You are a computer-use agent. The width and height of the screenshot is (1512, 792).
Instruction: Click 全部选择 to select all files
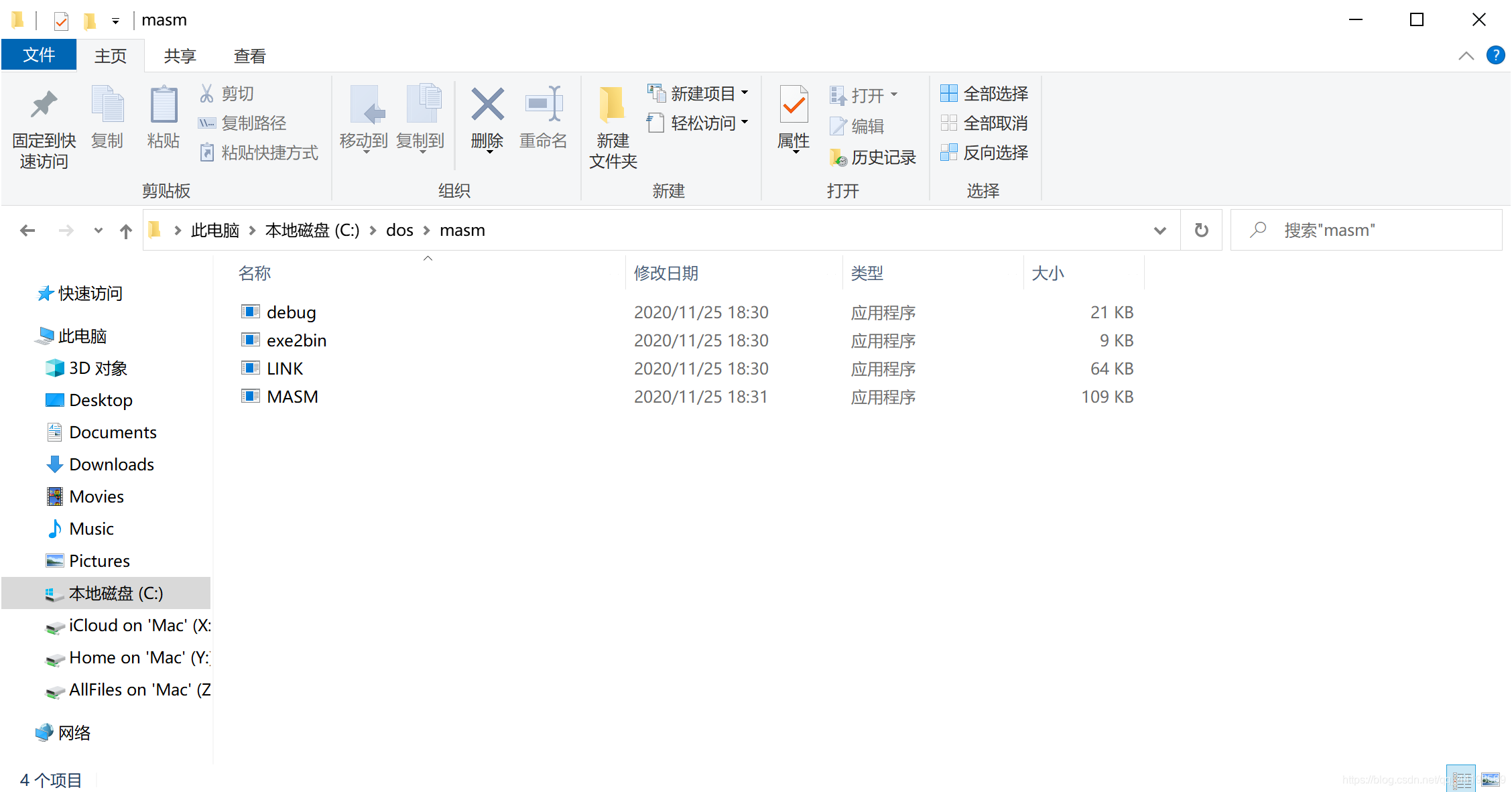994,93
